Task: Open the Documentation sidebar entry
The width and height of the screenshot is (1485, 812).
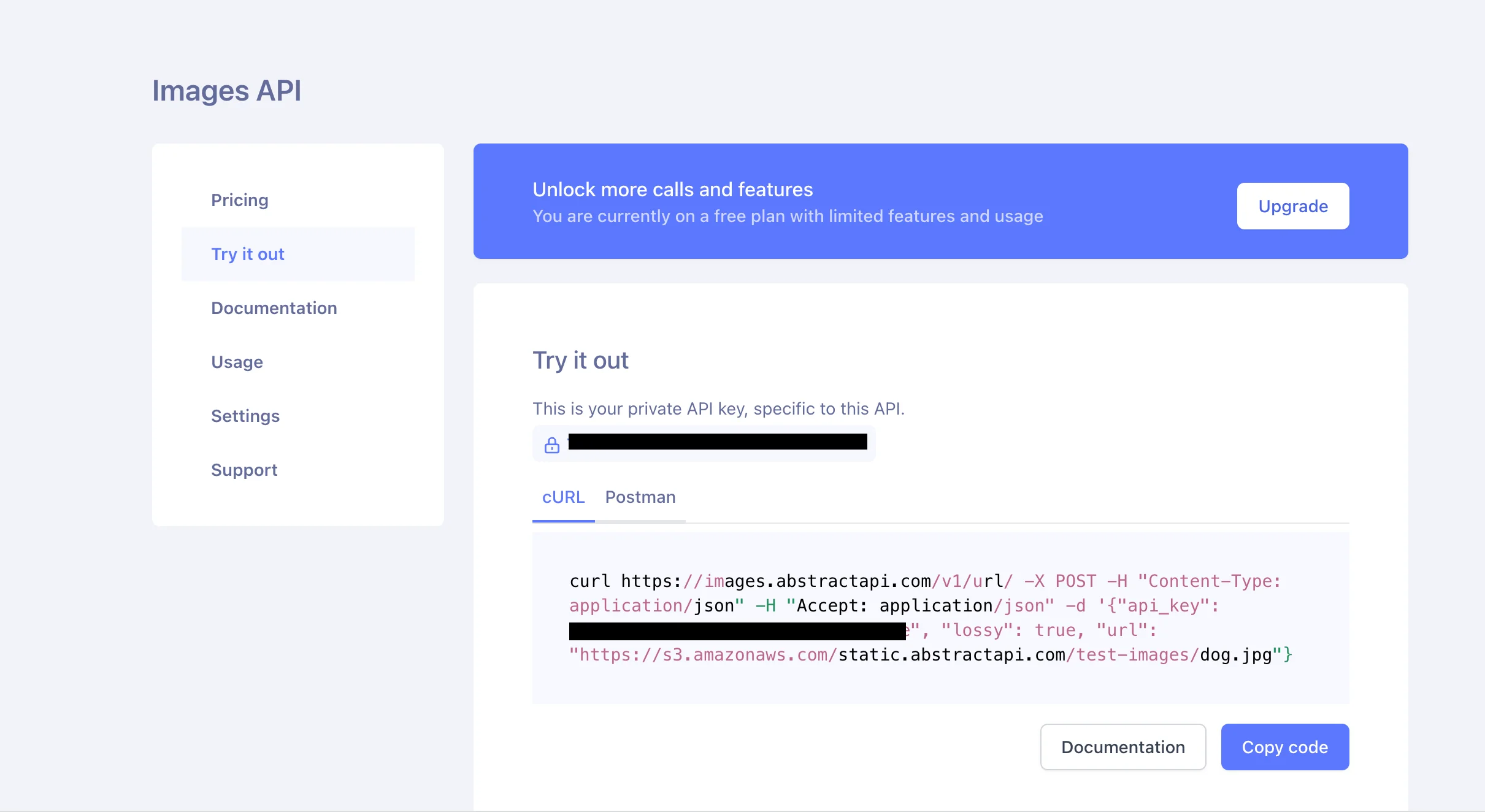Action: pyautogui.click(x=274, y=307)
